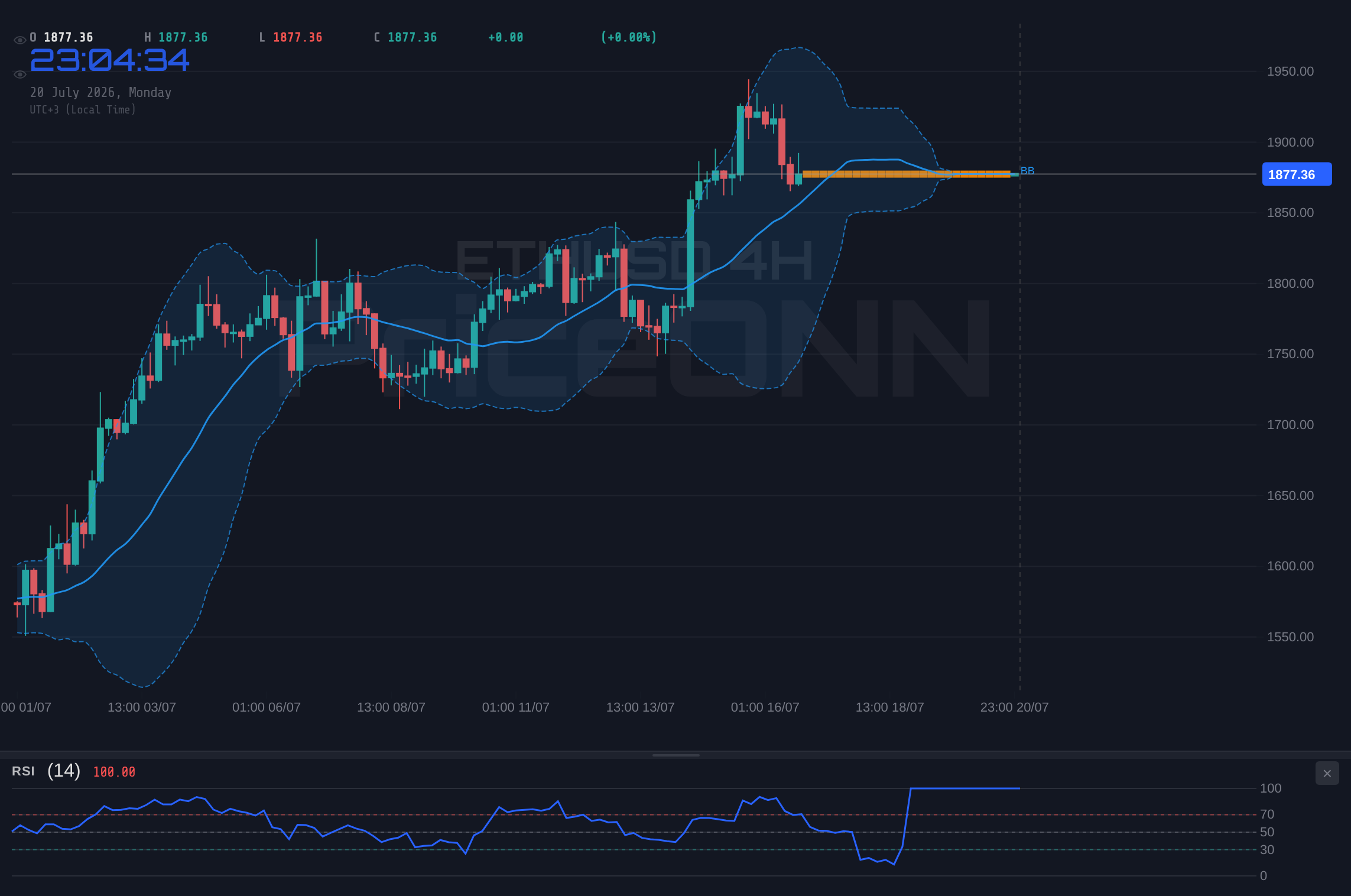
Task: Close the RSI indicator panel
Action: [x=1327, y=773]
